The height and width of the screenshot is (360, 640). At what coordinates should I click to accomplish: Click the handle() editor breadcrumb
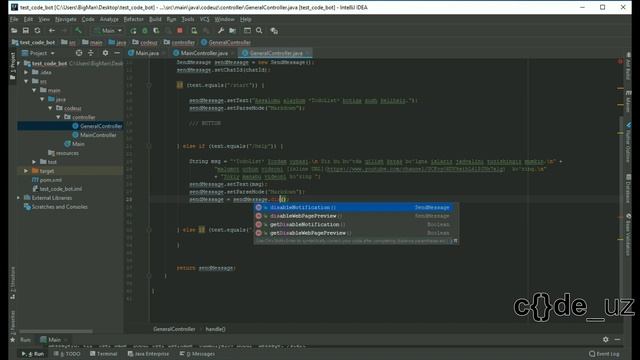point(215,329)
